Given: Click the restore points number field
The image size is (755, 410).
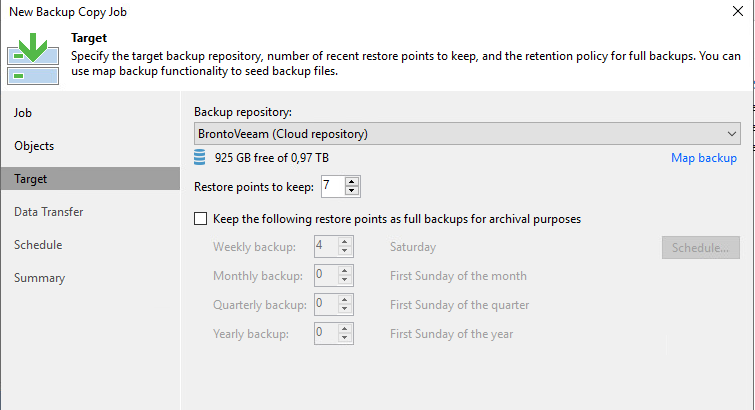Looking at the screenshot, I should click(x=331, y=186).
